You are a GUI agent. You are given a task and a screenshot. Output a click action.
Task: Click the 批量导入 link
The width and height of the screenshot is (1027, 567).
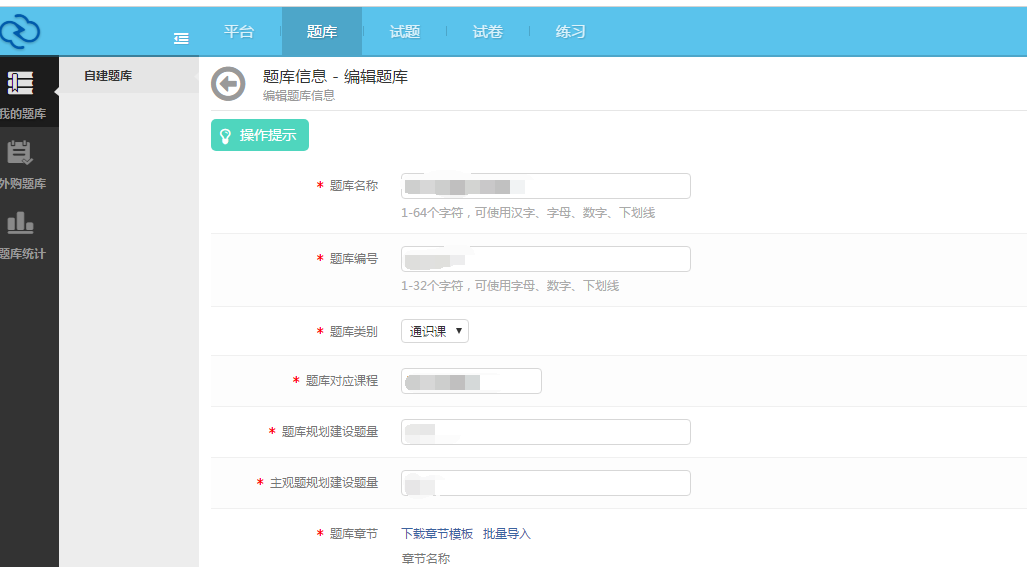pyautogui.click(x=507, y=534)
